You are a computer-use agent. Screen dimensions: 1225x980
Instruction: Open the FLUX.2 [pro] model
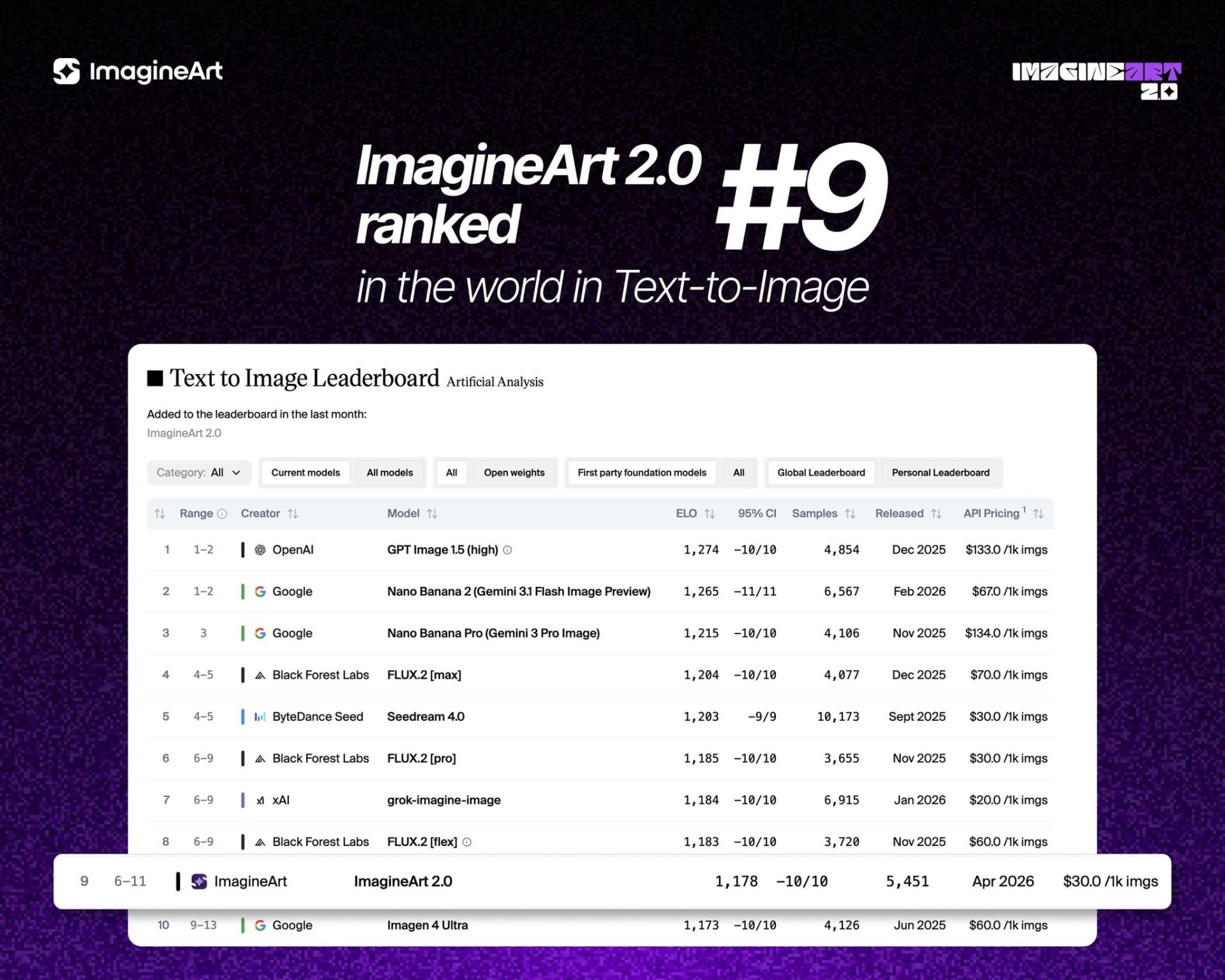point(421,759)
